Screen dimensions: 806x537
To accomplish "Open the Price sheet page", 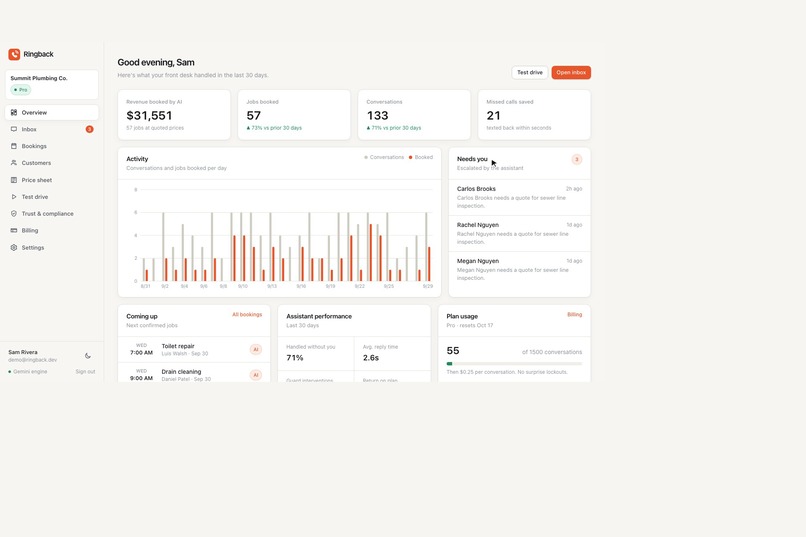I will point(52,180).
